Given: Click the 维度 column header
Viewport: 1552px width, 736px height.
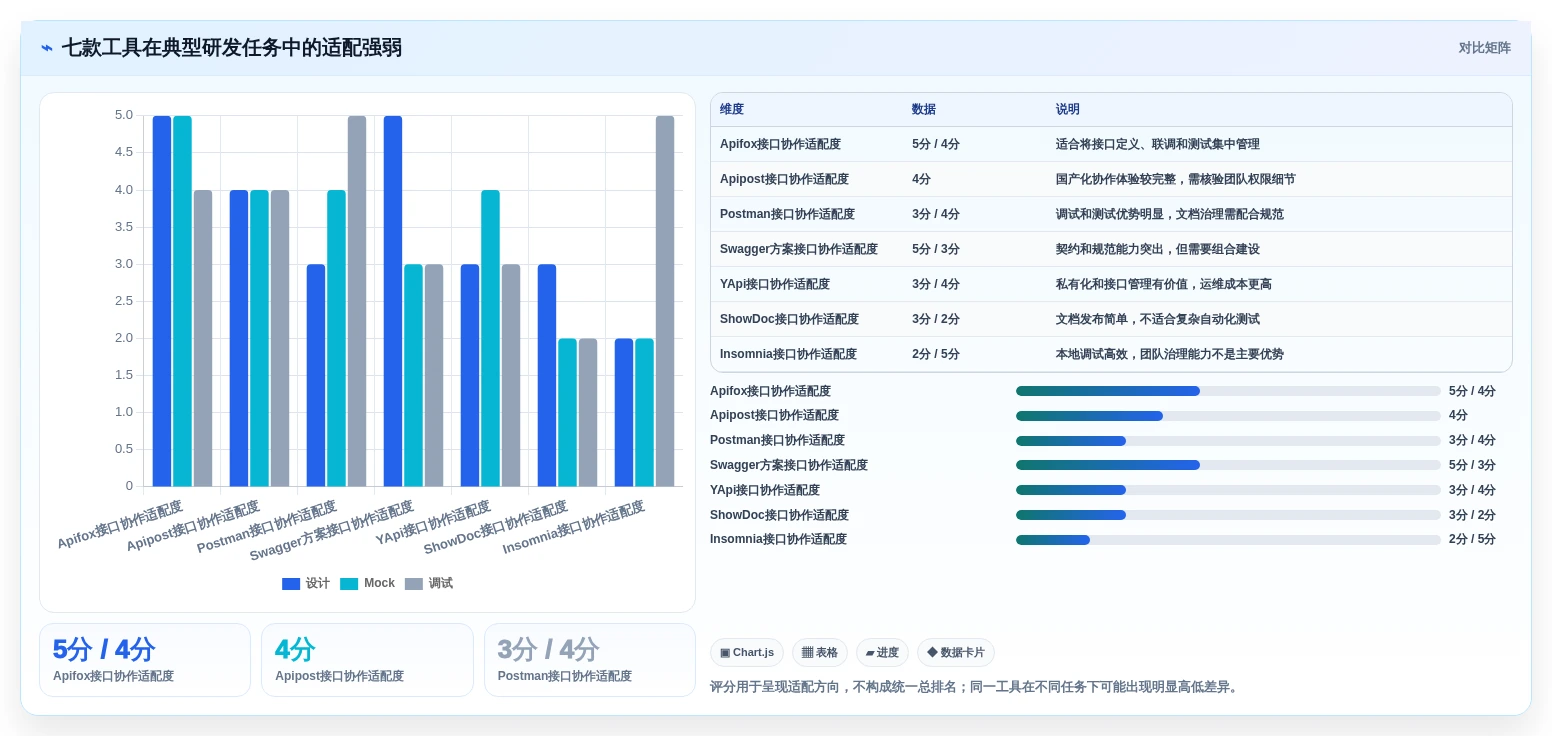Looking at the screenshot, I should [732, 110].
